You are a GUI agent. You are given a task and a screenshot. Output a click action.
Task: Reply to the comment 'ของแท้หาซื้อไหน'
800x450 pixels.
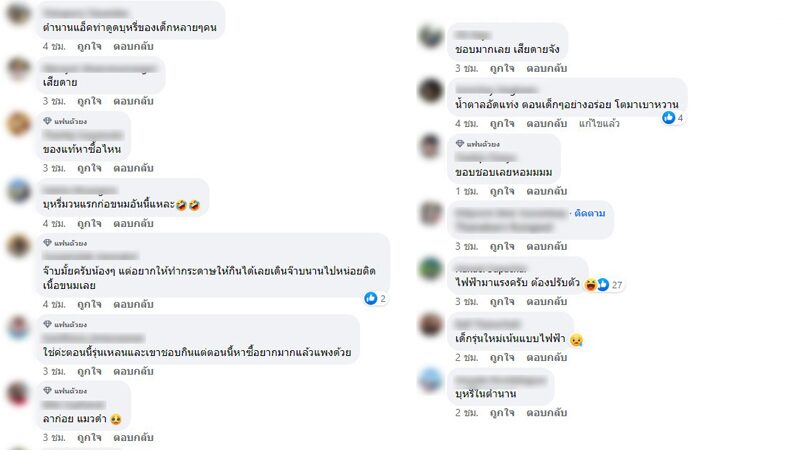click(133, 168)
